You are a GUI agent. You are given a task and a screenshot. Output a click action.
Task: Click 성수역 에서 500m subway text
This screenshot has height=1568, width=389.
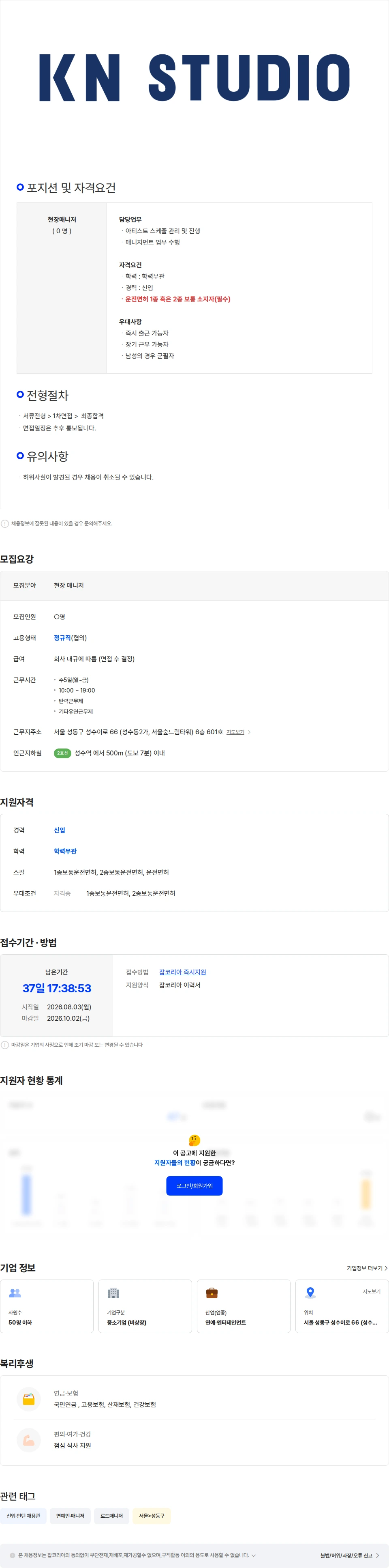[120, 753]
